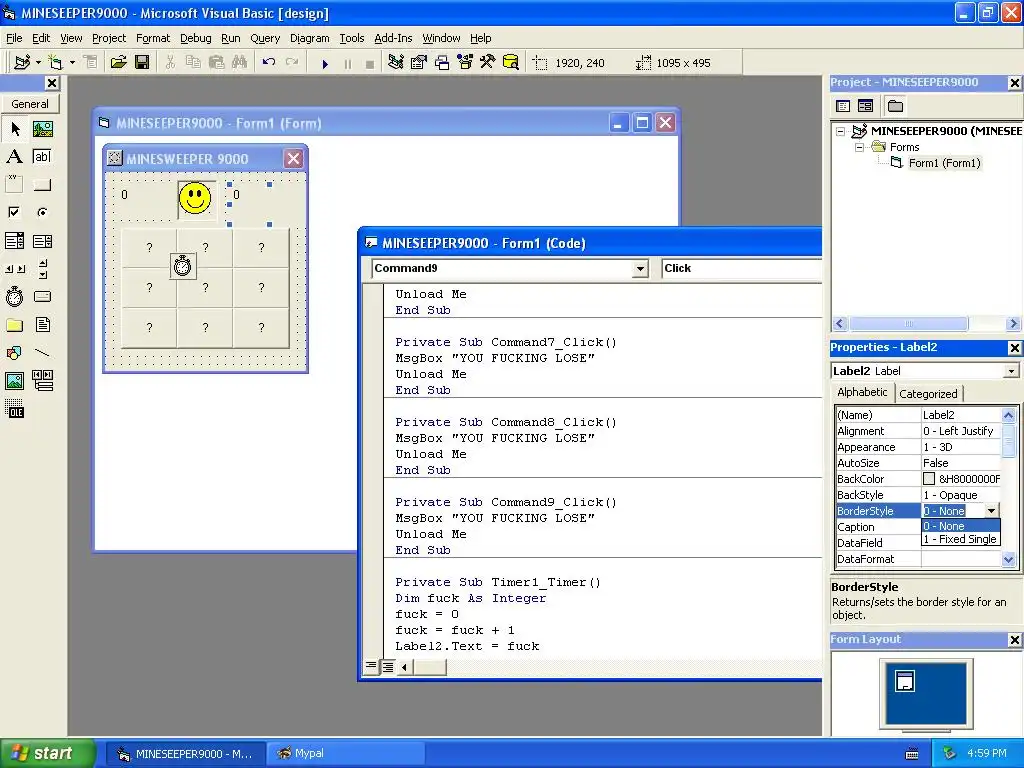Select the OLE container tool in the toolbox

click(14, 409)
